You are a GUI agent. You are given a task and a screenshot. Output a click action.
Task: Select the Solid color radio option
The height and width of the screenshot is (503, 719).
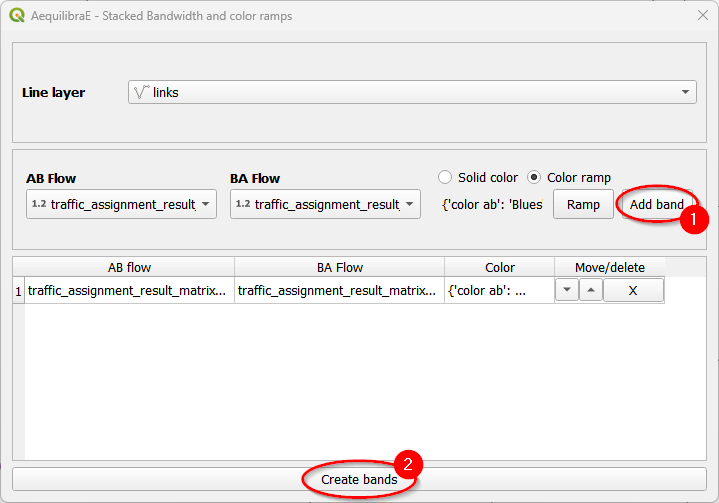tap(446, 177)
